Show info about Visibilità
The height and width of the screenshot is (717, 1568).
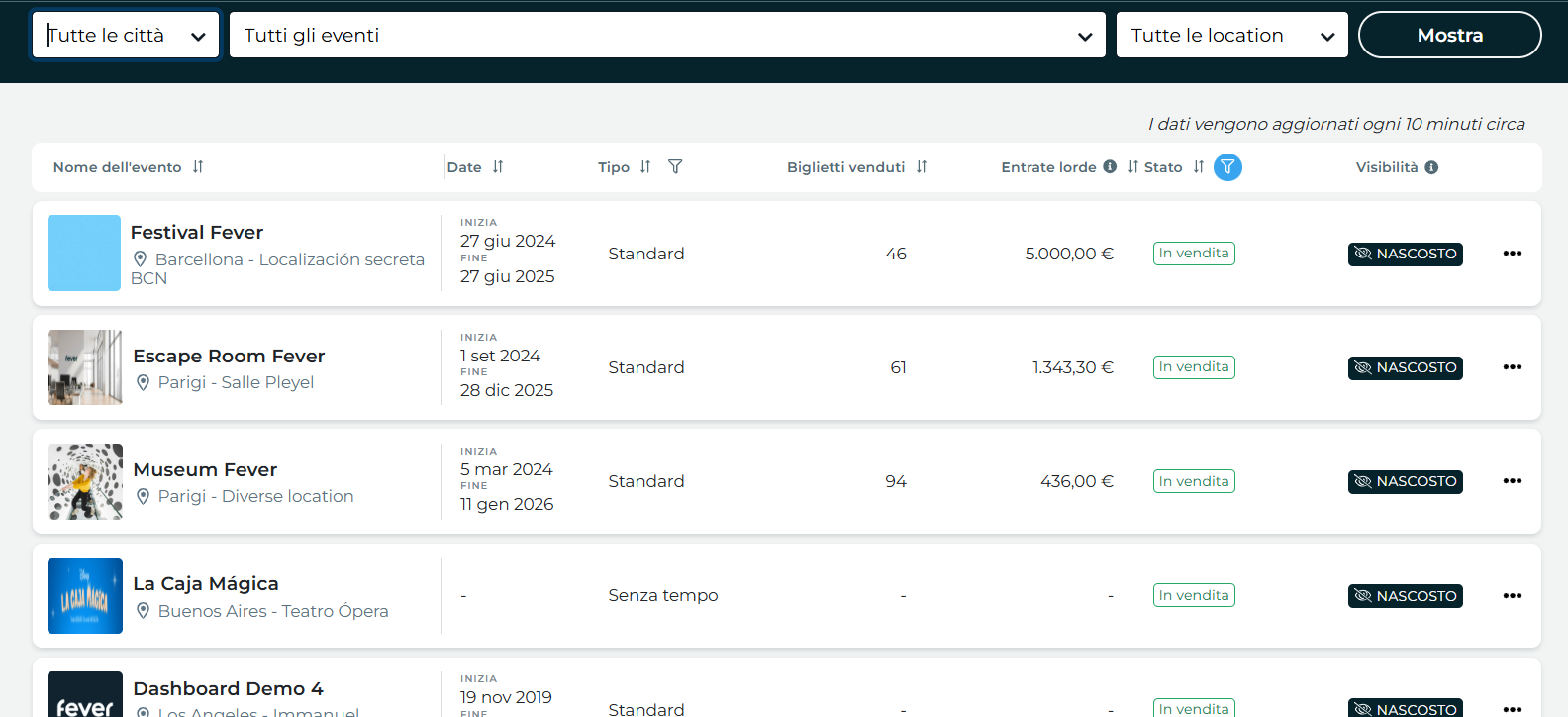click(x=1431, y=167)
